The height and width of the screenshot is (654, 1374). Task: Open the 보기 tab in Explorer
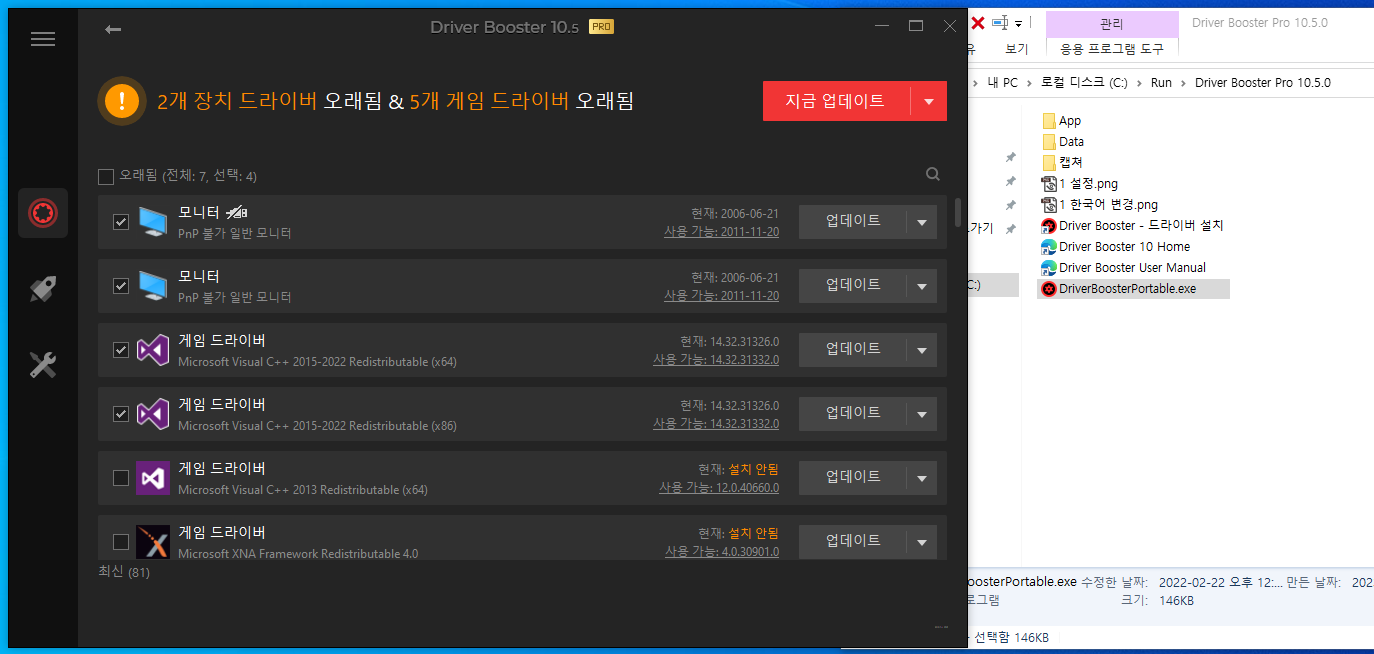click(x=1016, y=48)
